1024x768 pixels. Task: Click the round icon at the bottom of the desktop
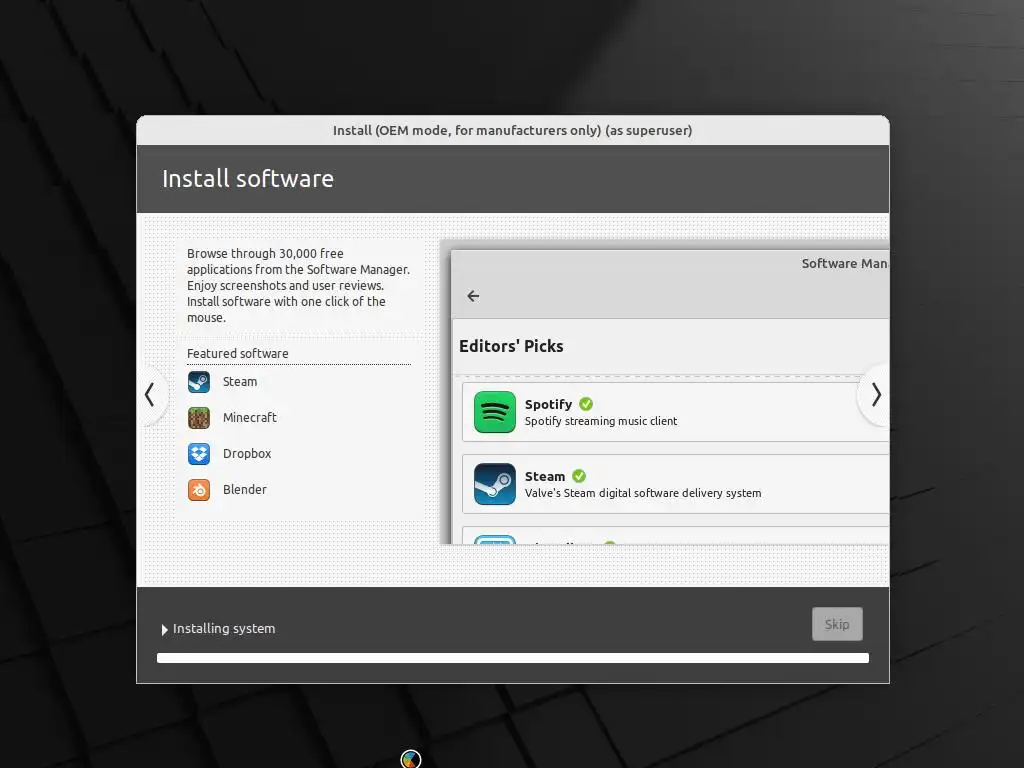pyautogui.click(x=411, y=760)
